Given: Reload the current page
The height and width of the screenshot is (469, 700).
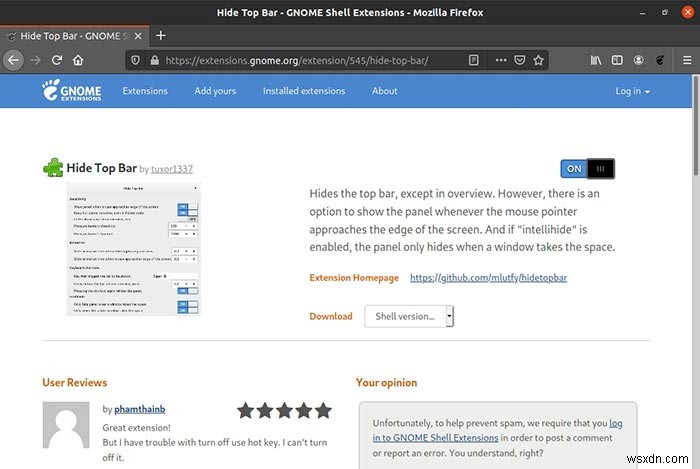Looking at the screenshot, I should click(x=57, y=60).
